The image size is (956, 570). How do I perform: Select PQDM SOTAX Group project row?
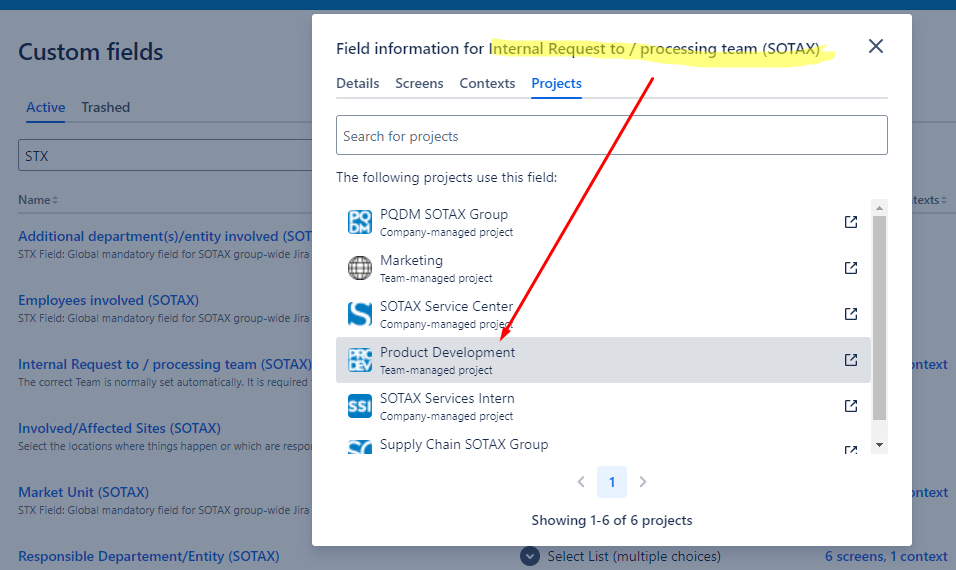coord(603,222)
